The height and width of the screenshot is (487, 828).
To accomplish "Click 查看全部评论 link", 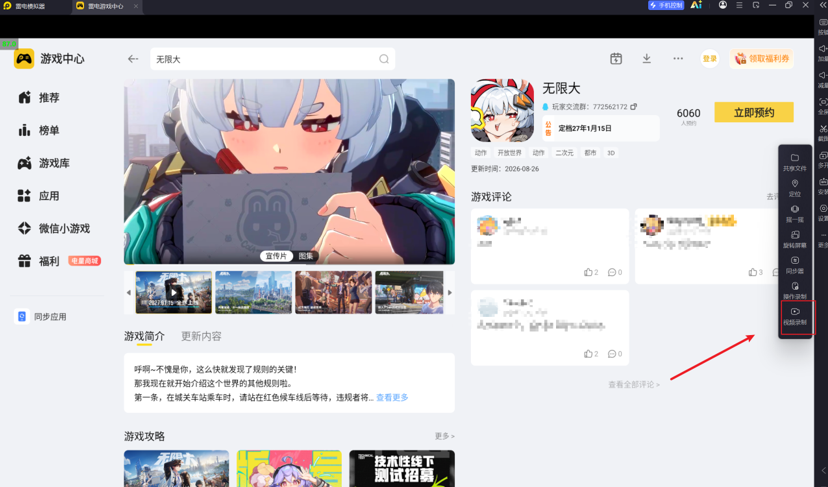I will point(634,385).
